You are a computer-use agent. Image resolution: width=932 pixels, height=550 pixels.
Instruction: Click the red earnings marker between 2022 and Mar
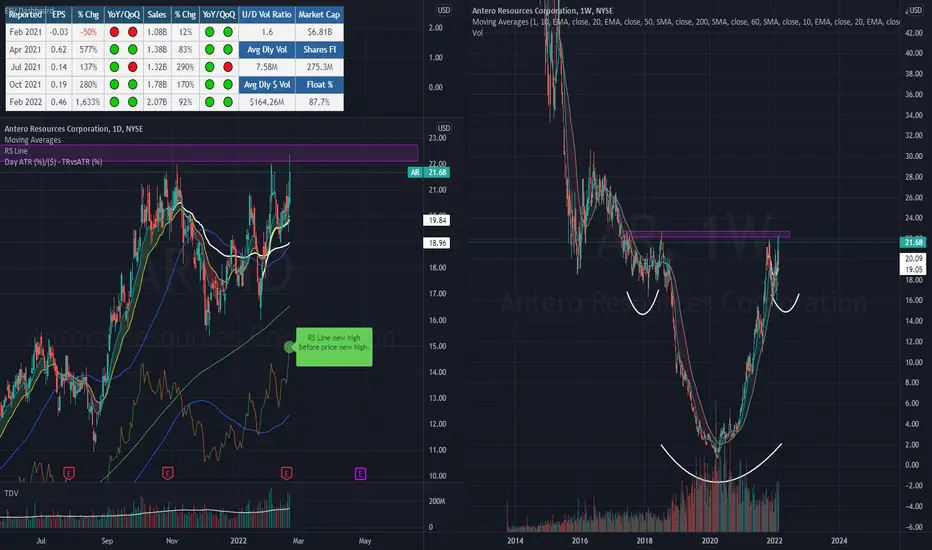286,473
